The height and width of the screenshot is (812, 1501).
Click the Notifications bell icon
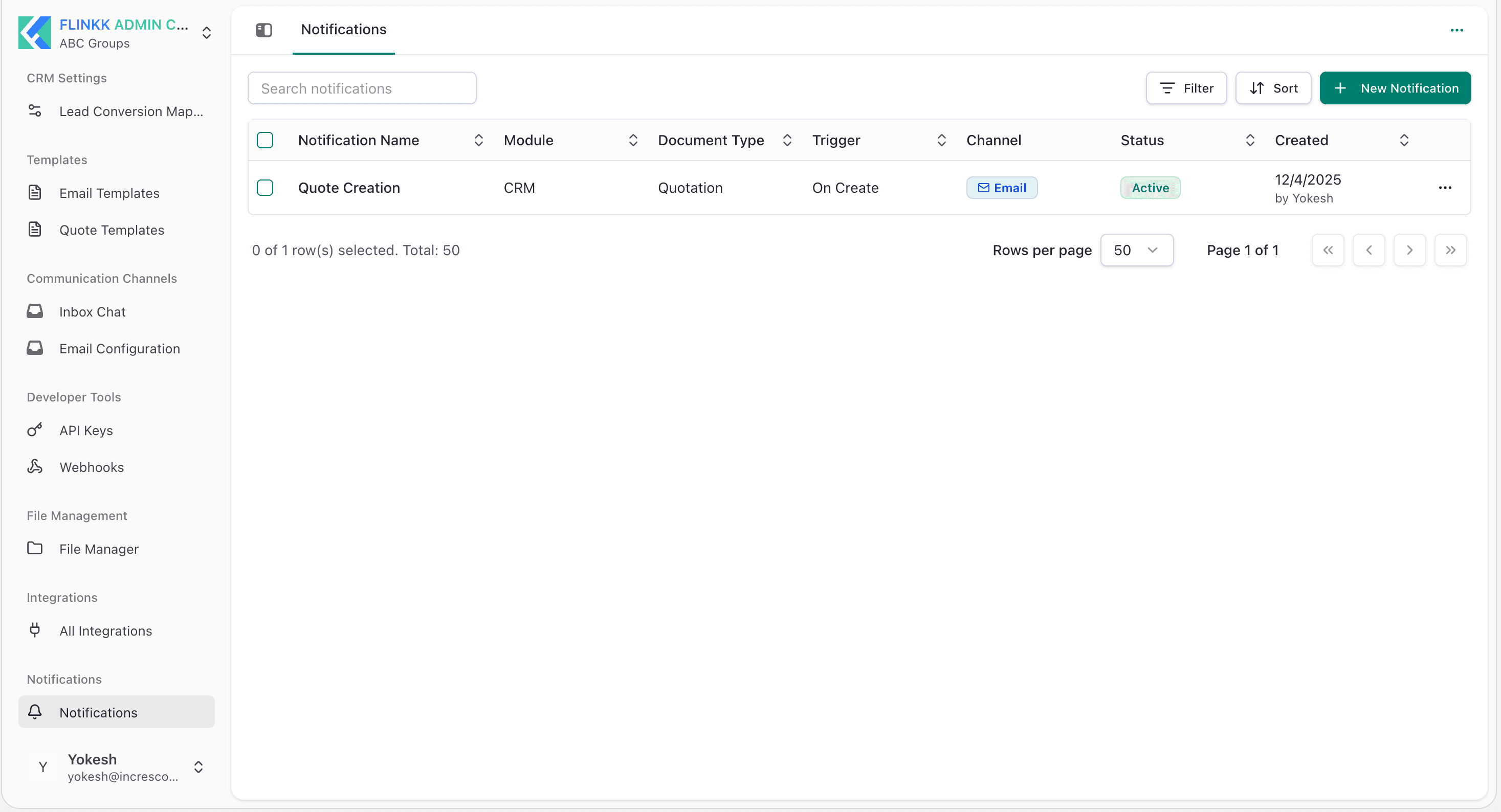pos(35,712)
